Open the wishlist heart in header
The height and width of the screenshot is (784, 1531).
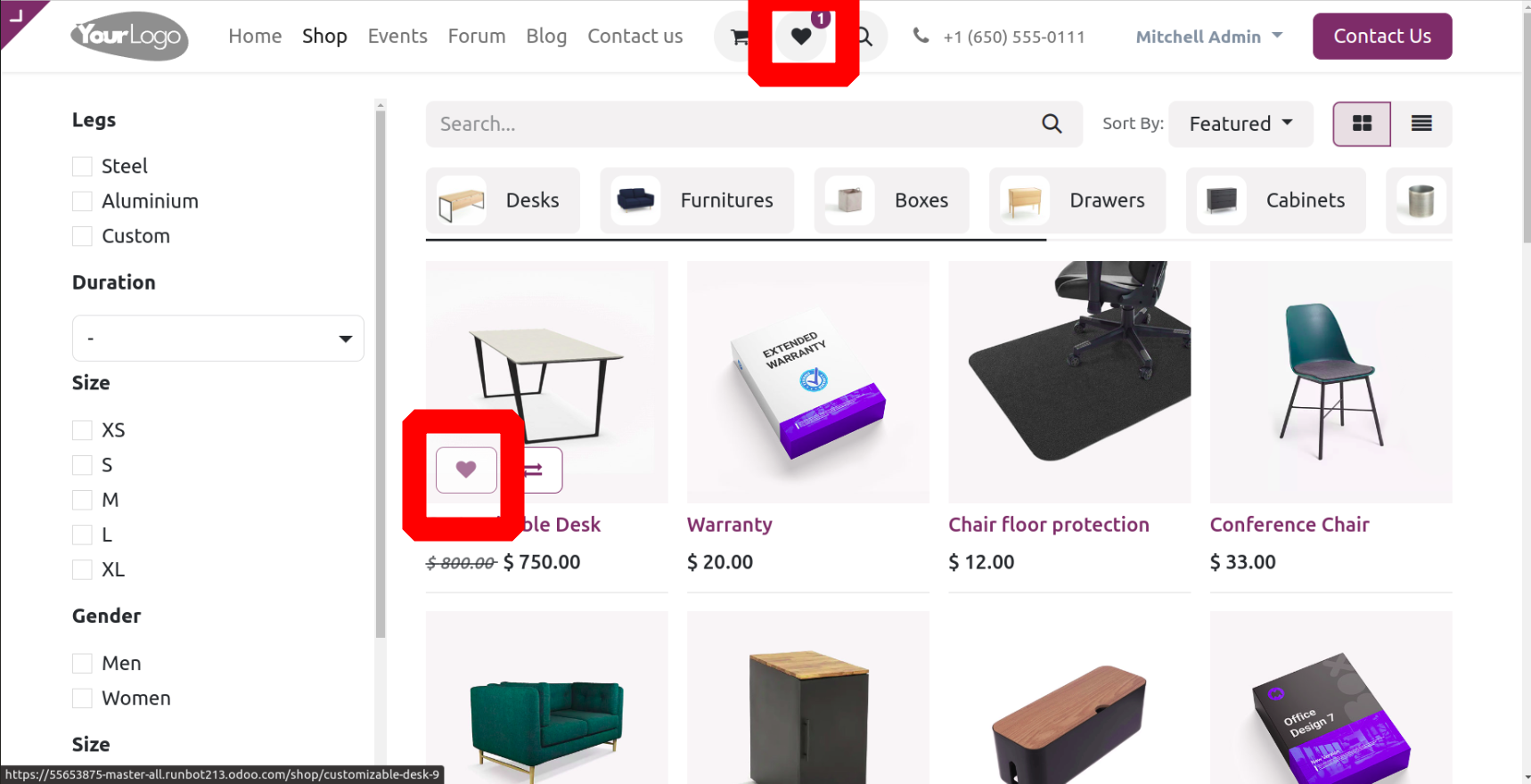click(801, 37)
